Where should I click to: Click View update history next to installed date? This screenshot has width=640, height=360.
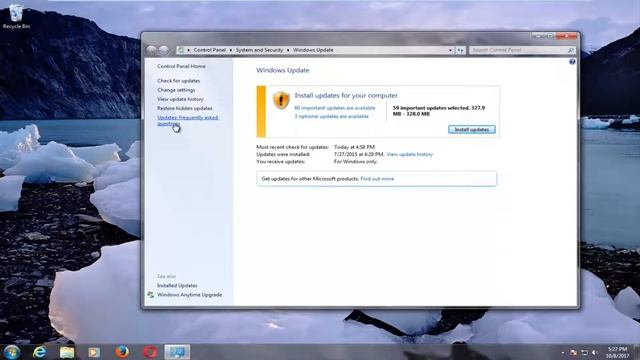(x=409, y=154)
